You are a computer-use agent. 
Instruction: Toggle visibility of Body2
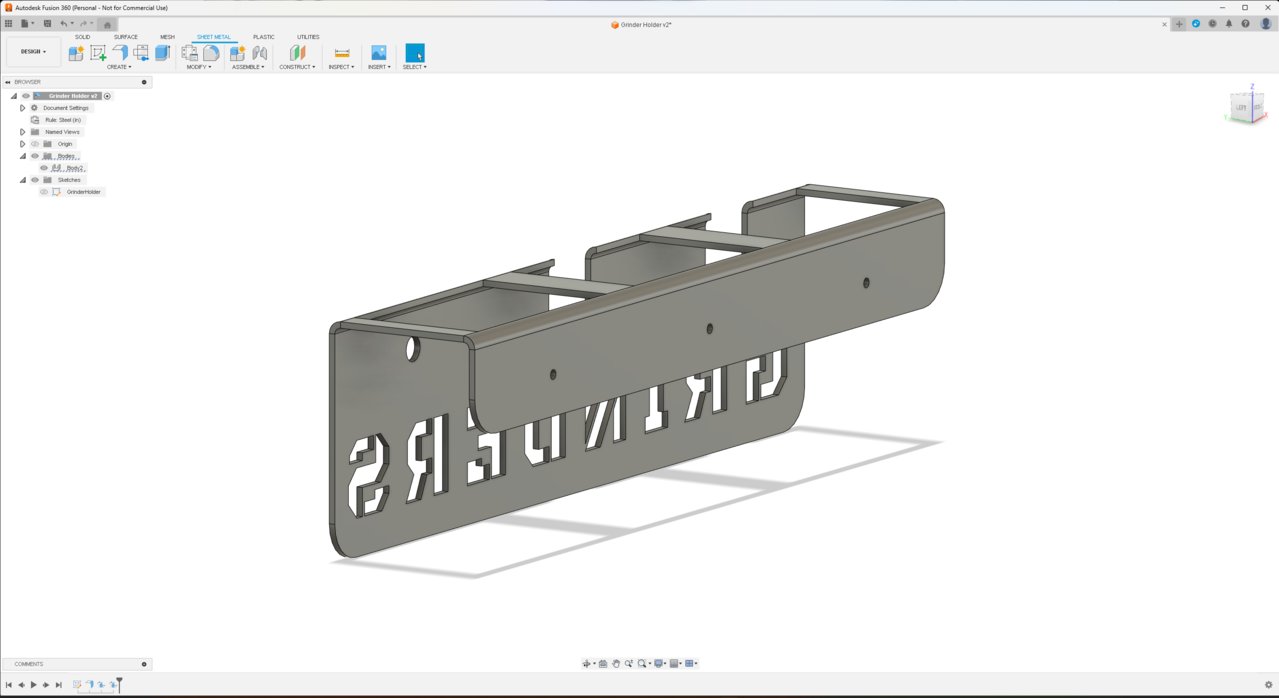point(44,168)
